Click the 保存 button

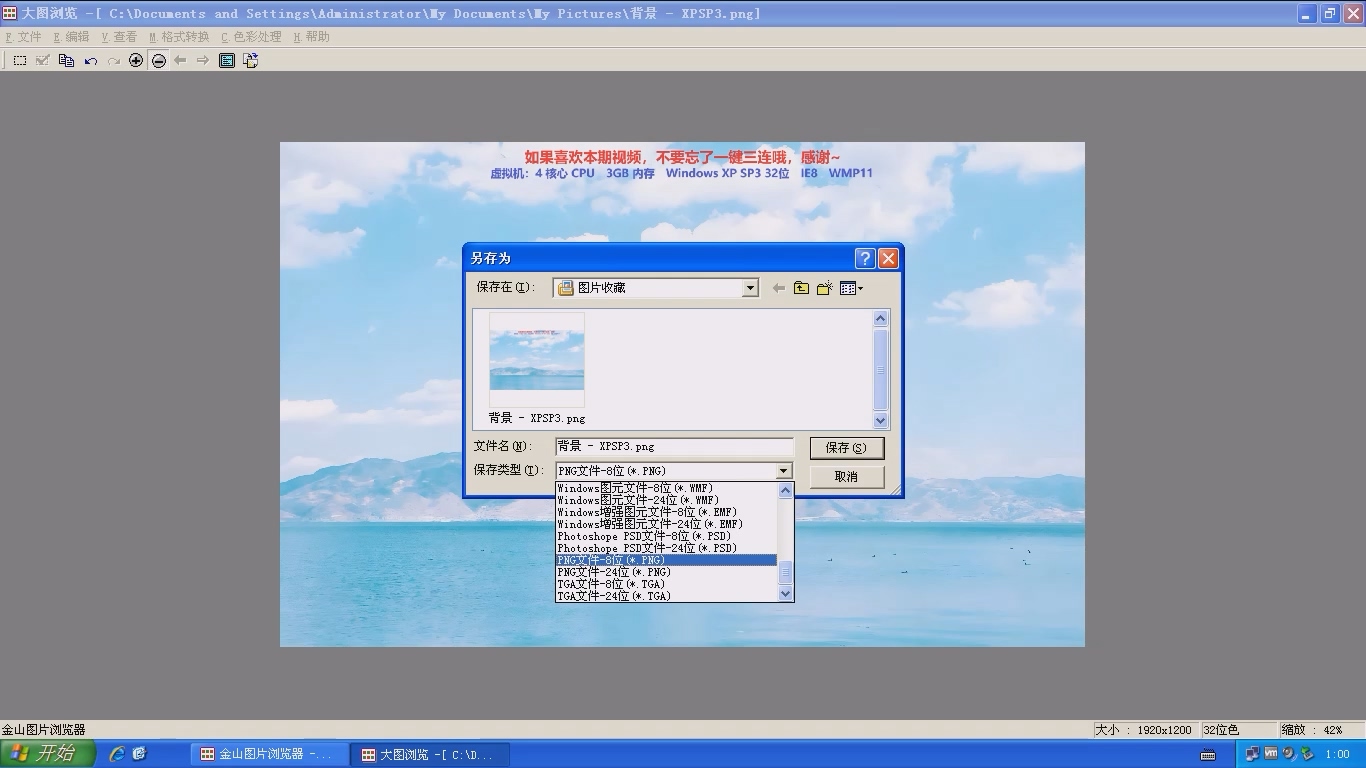[846, 448]
